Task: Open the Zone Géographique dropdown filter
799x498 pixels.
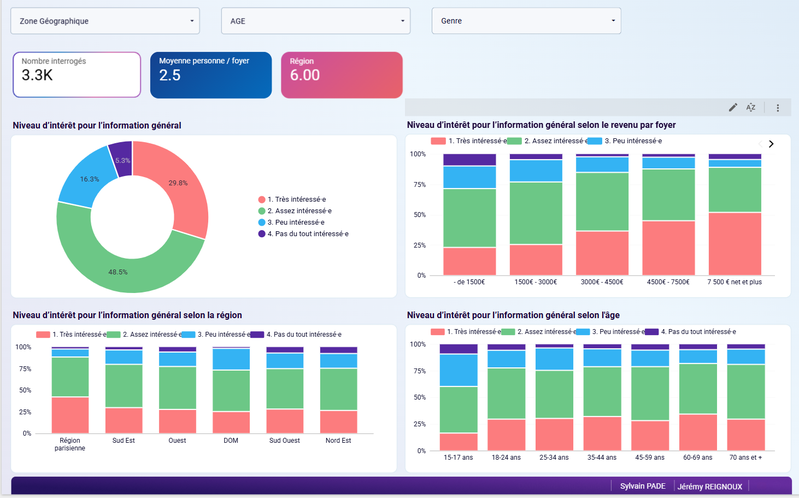Action: point(104,20)
